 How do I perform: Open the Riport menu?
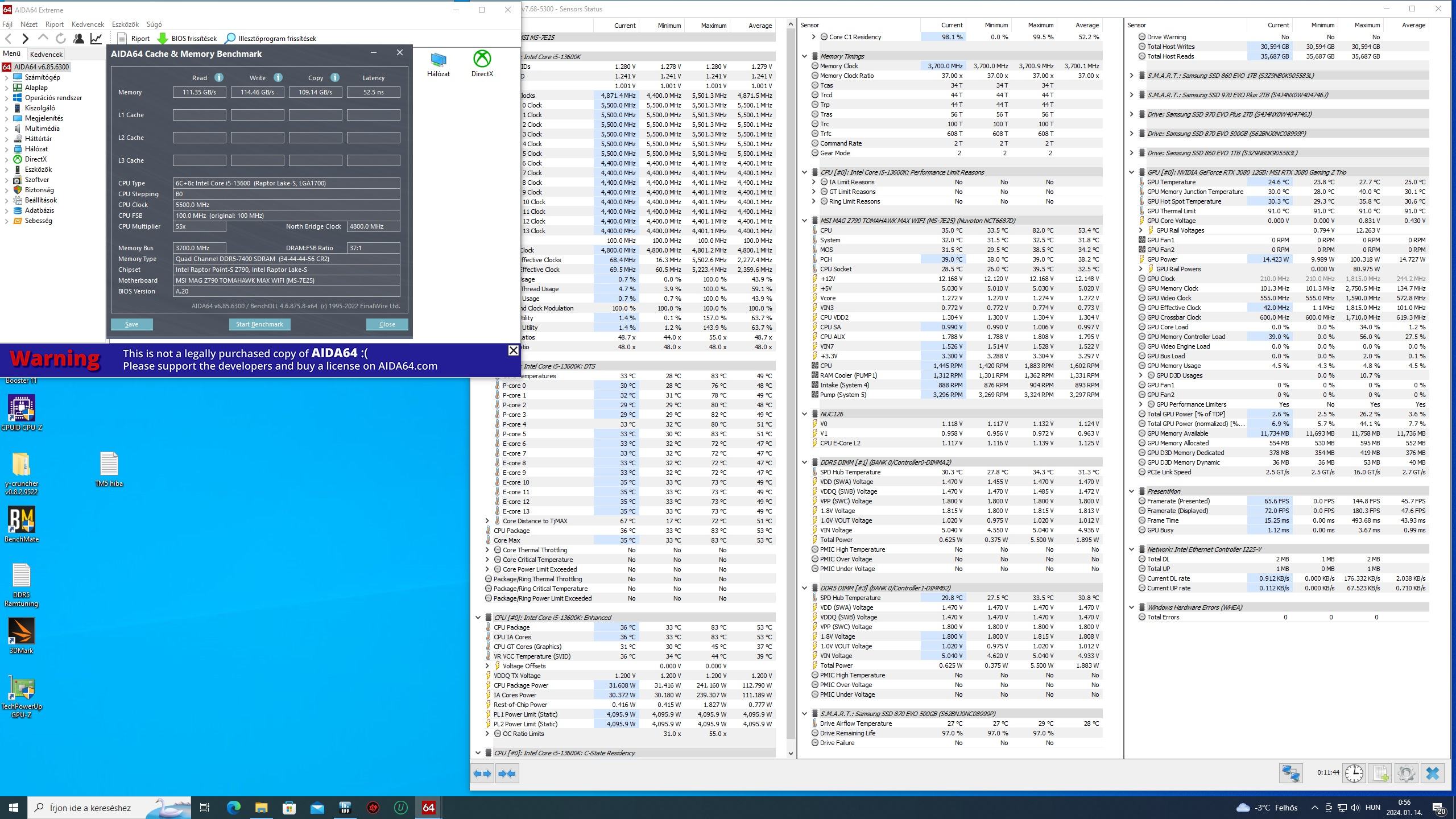click(55, 24)
